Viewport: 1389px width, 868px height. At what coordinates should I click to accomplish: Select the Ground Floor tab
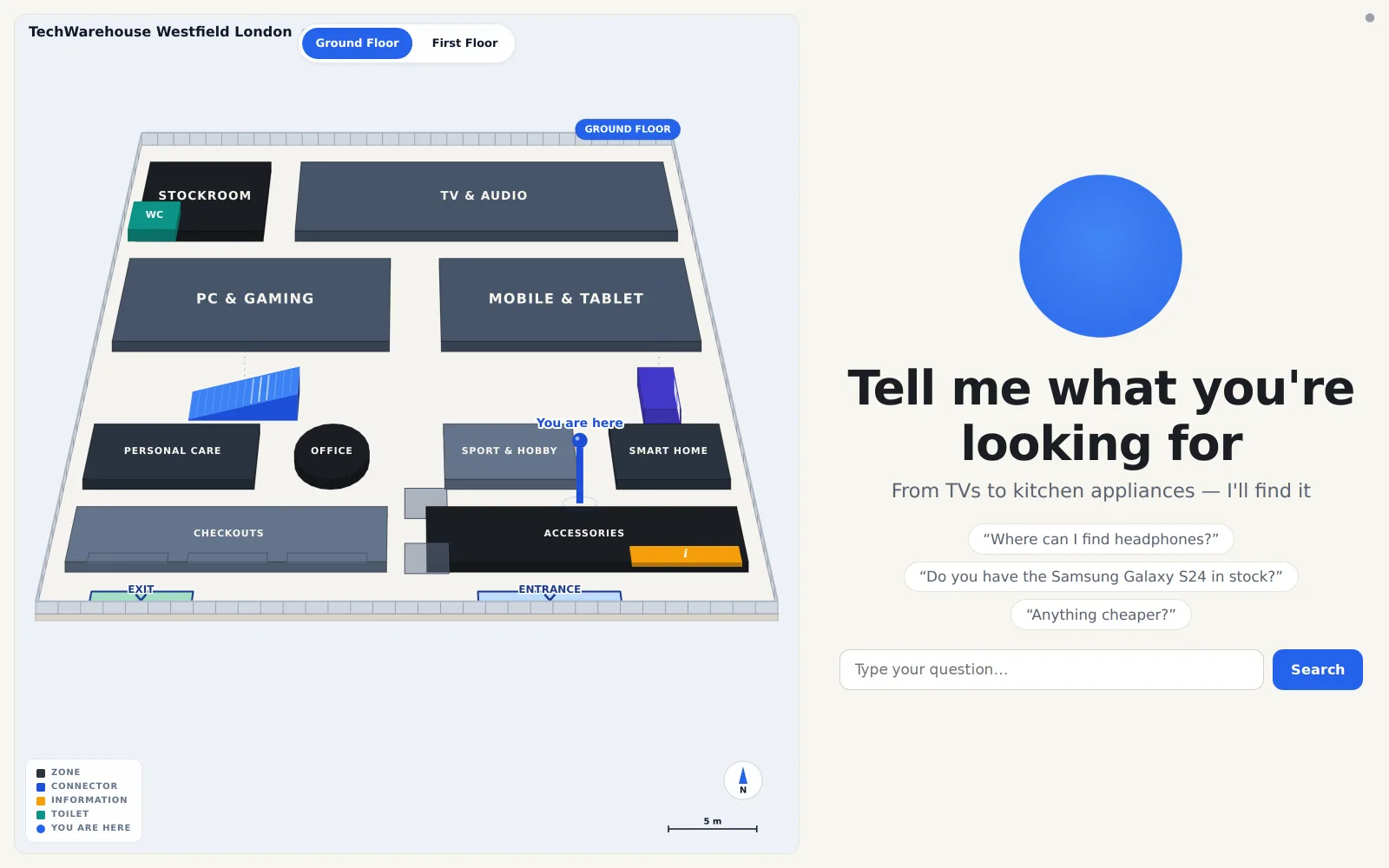[357, 43]
